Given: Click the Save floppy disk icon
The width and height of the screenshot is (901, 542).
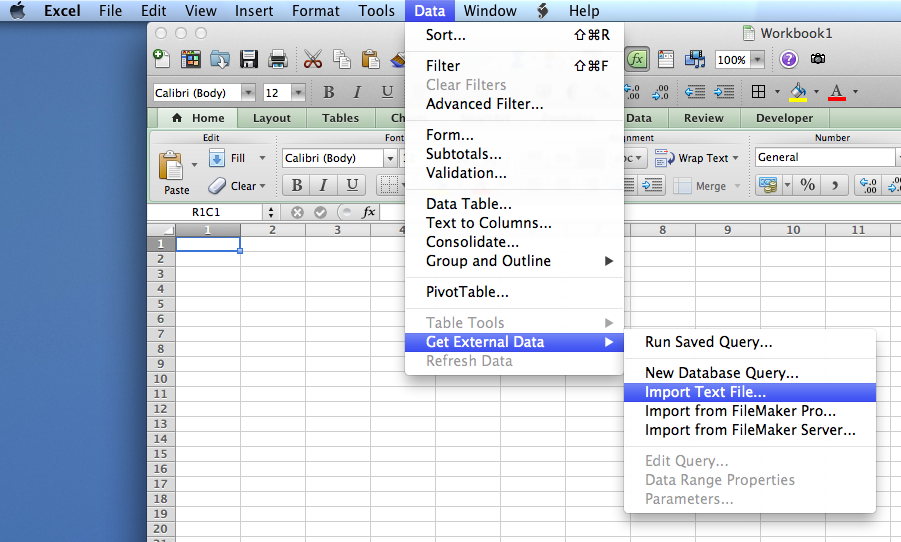Looking at the screenshot, I should point(249,59).
